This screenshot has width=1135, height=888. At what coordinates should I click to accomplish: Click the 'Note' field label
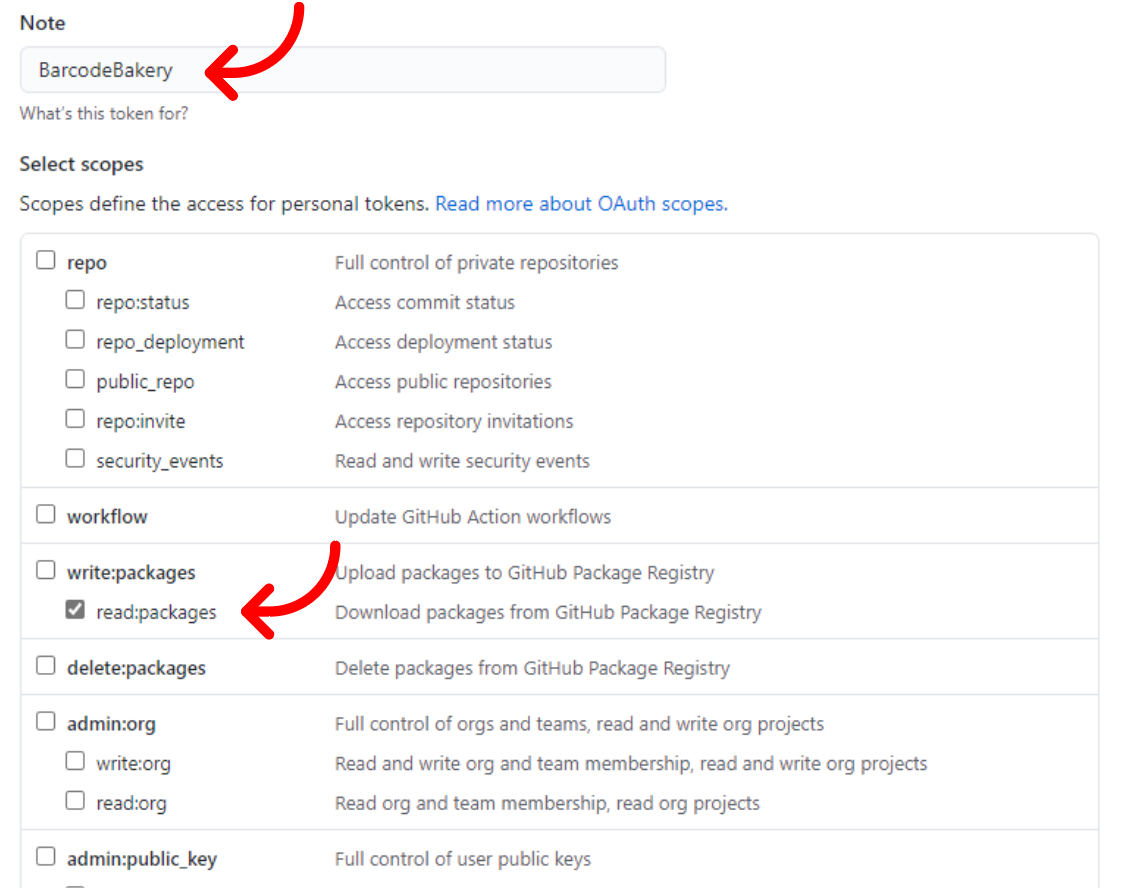coord(42,23)
